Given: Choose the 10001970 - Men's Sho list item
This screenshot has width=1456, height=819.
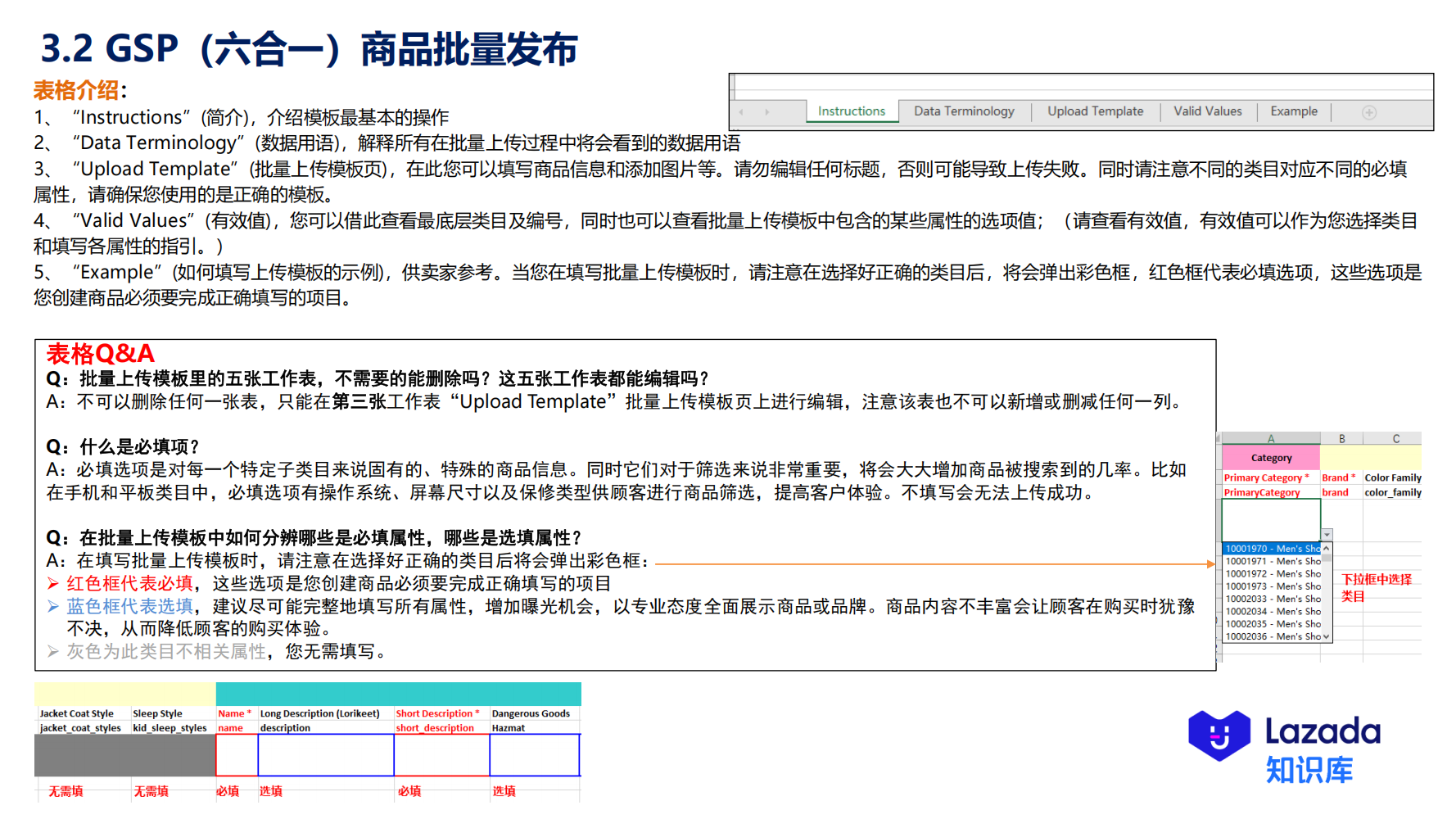Looking at the screenshot, I should pos(1272,549).
